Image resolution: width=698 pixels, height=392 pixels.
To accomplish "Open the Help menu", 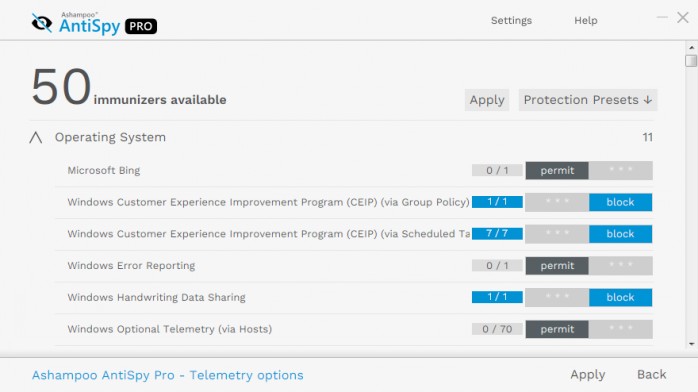I will coord(585,20).
